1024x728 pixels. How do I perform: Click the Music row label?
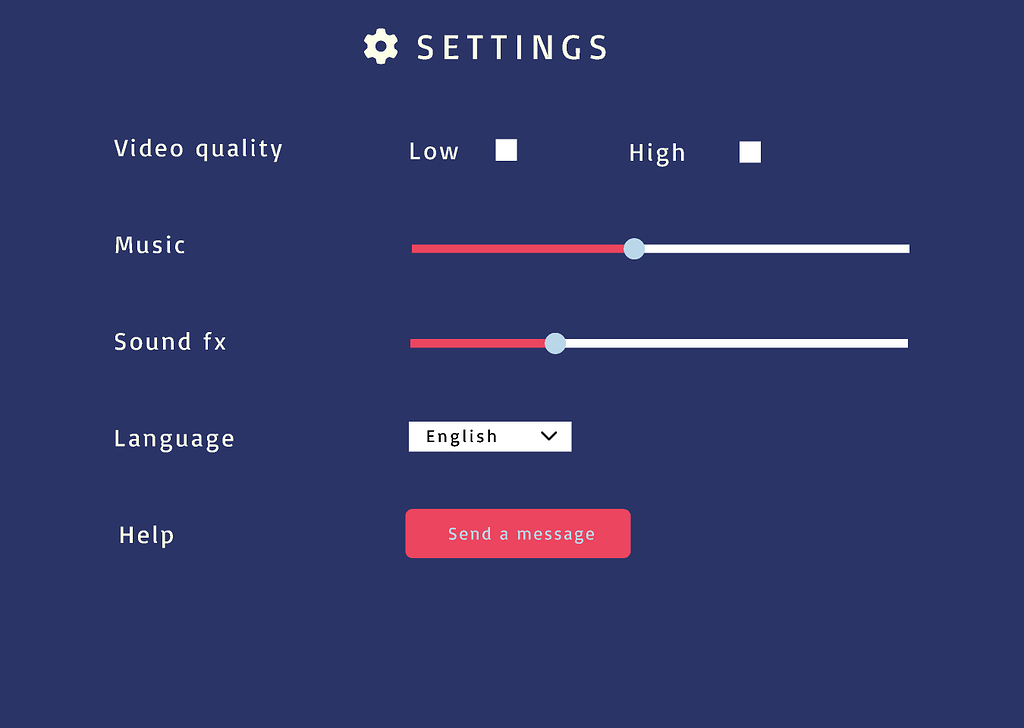point(149,245)
